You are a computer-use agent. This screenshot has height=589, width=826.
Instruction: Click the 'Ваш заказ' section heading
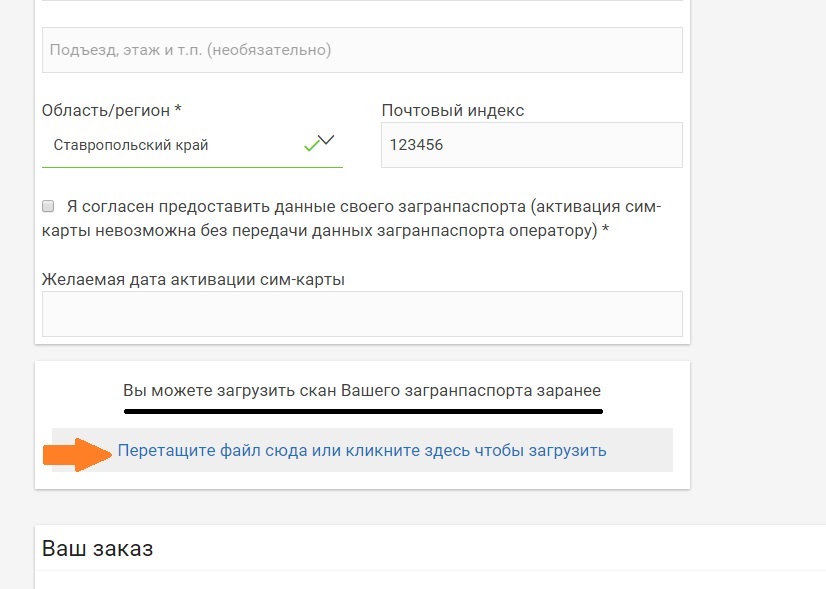click(97, 548)
